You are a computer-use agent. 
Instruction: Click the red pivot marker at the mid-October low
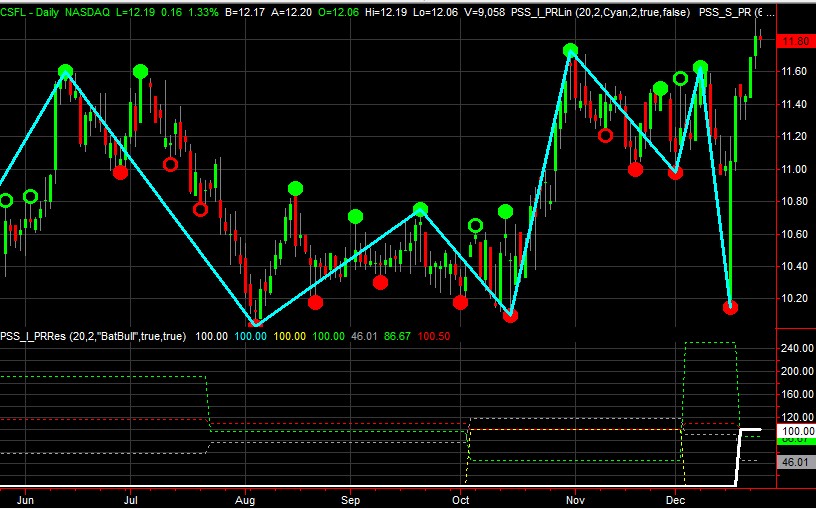(x=511, y=315)
